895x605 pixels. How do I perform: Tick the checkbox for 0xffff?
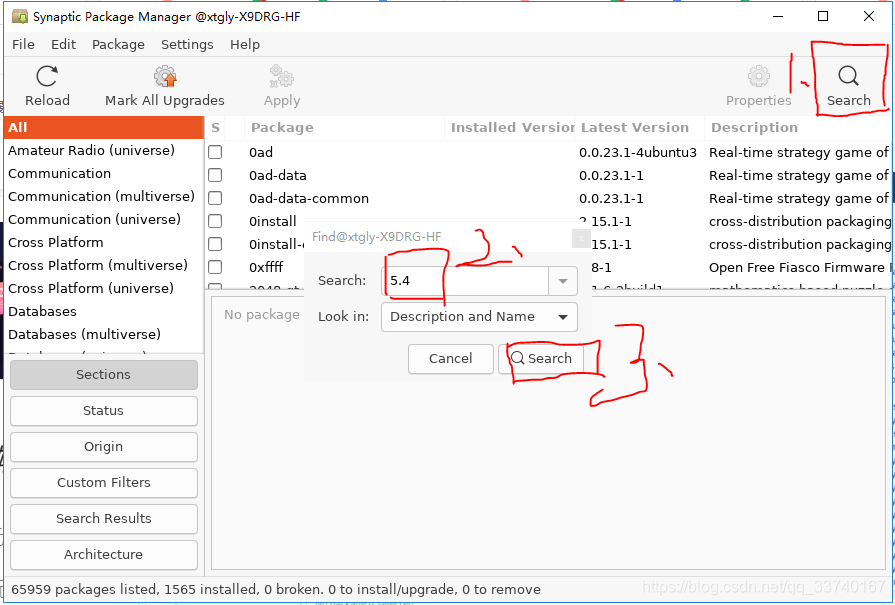pyautogui.click(x=215, y=267)
